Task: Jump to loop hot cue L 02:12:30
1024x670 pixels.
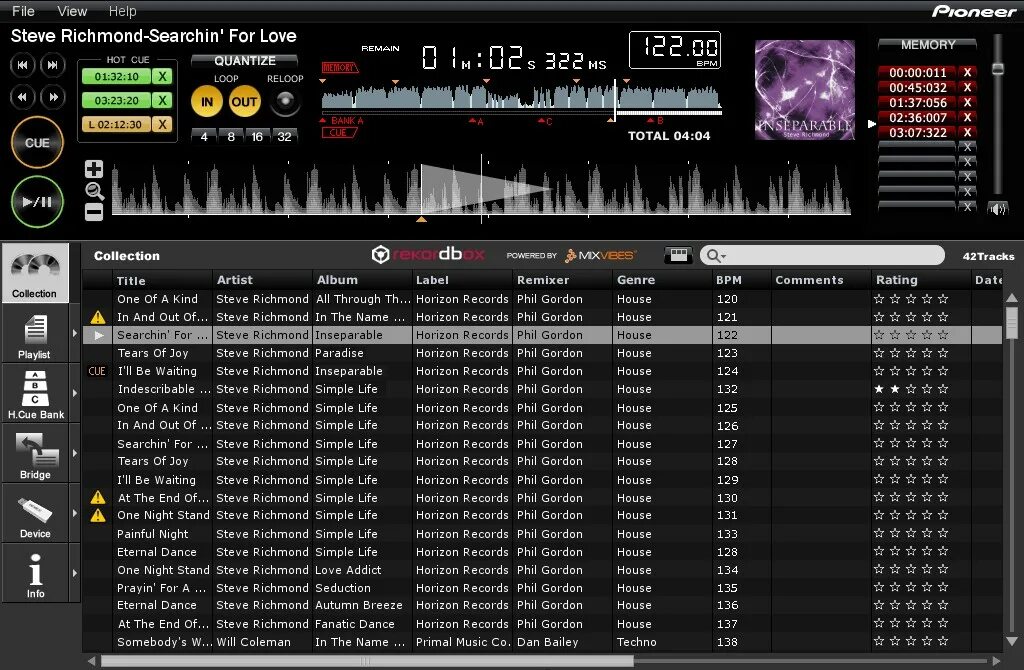Action: coord(116,124)
